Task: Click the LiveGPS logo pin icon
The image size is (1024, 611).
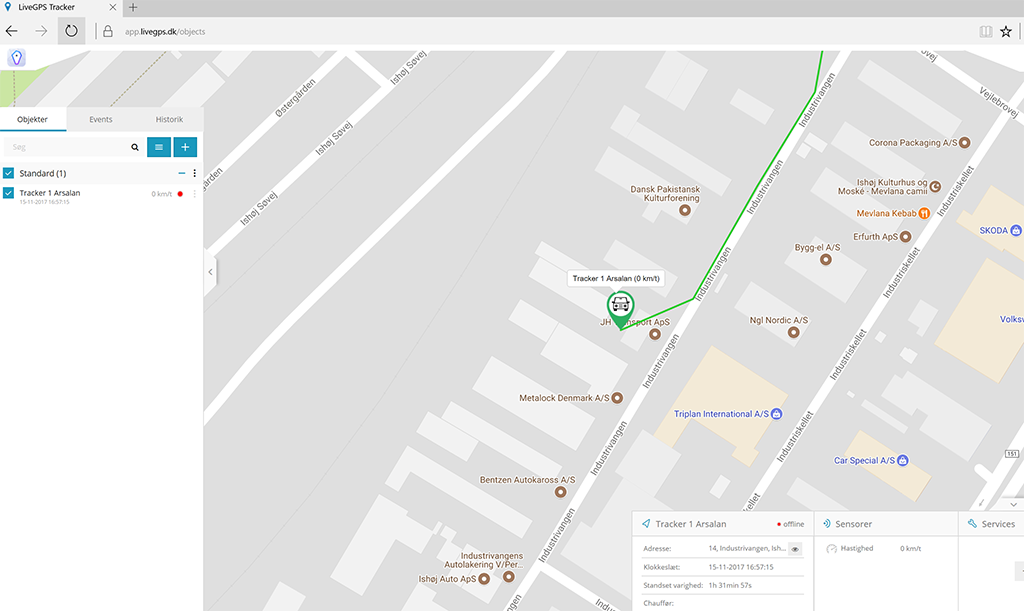Action: 17,58
